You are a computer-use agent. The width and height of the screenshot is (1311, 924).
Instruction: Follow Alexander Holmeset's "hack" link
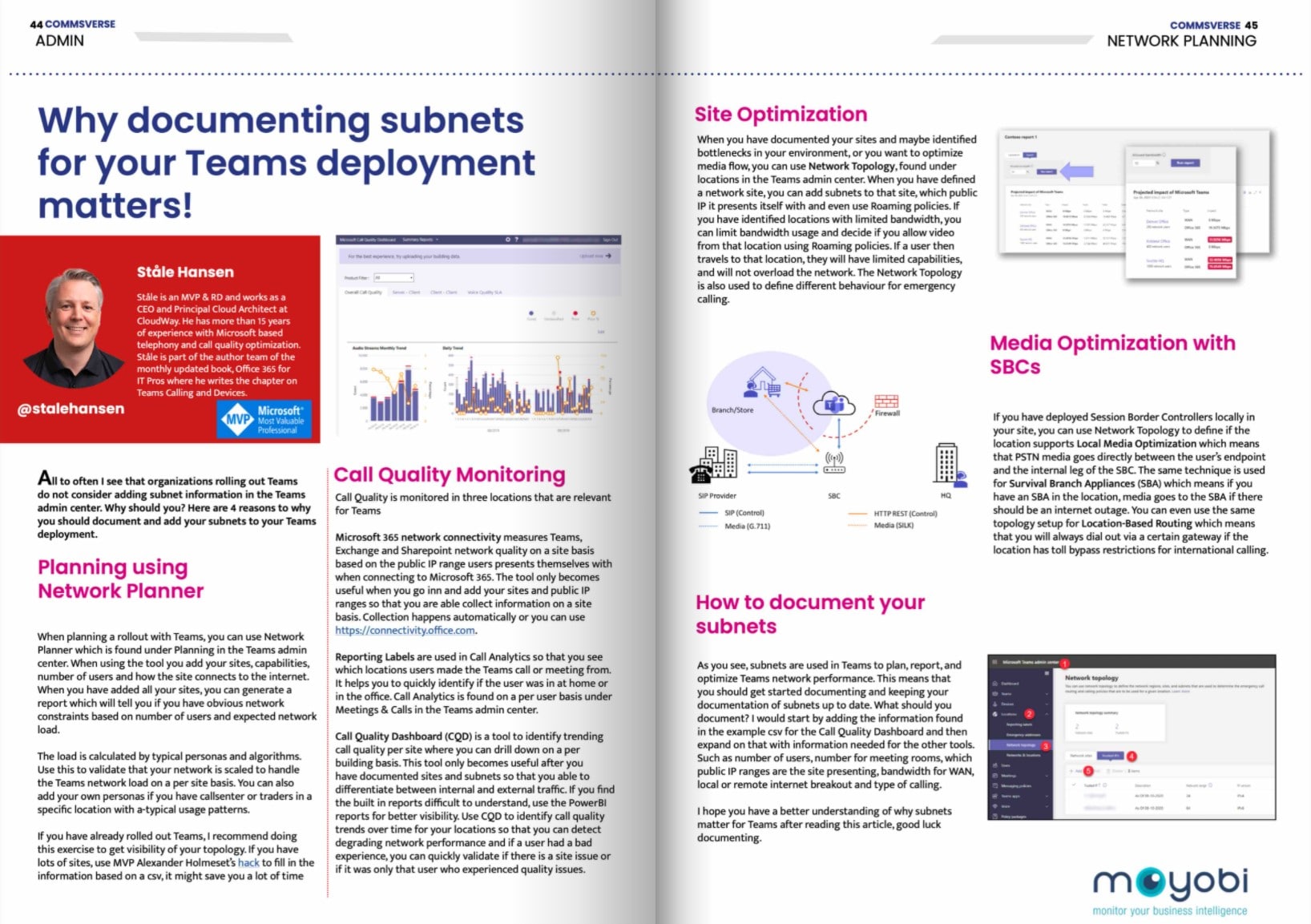[x=248, y=862]
